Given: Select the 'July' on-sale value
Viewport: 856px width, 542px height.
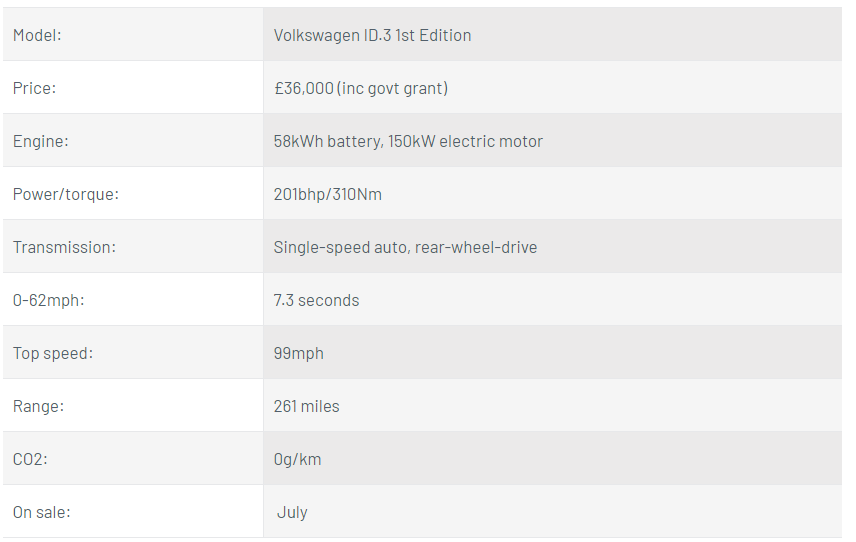Looking at the screenshot, I should (x=292, y=513).
